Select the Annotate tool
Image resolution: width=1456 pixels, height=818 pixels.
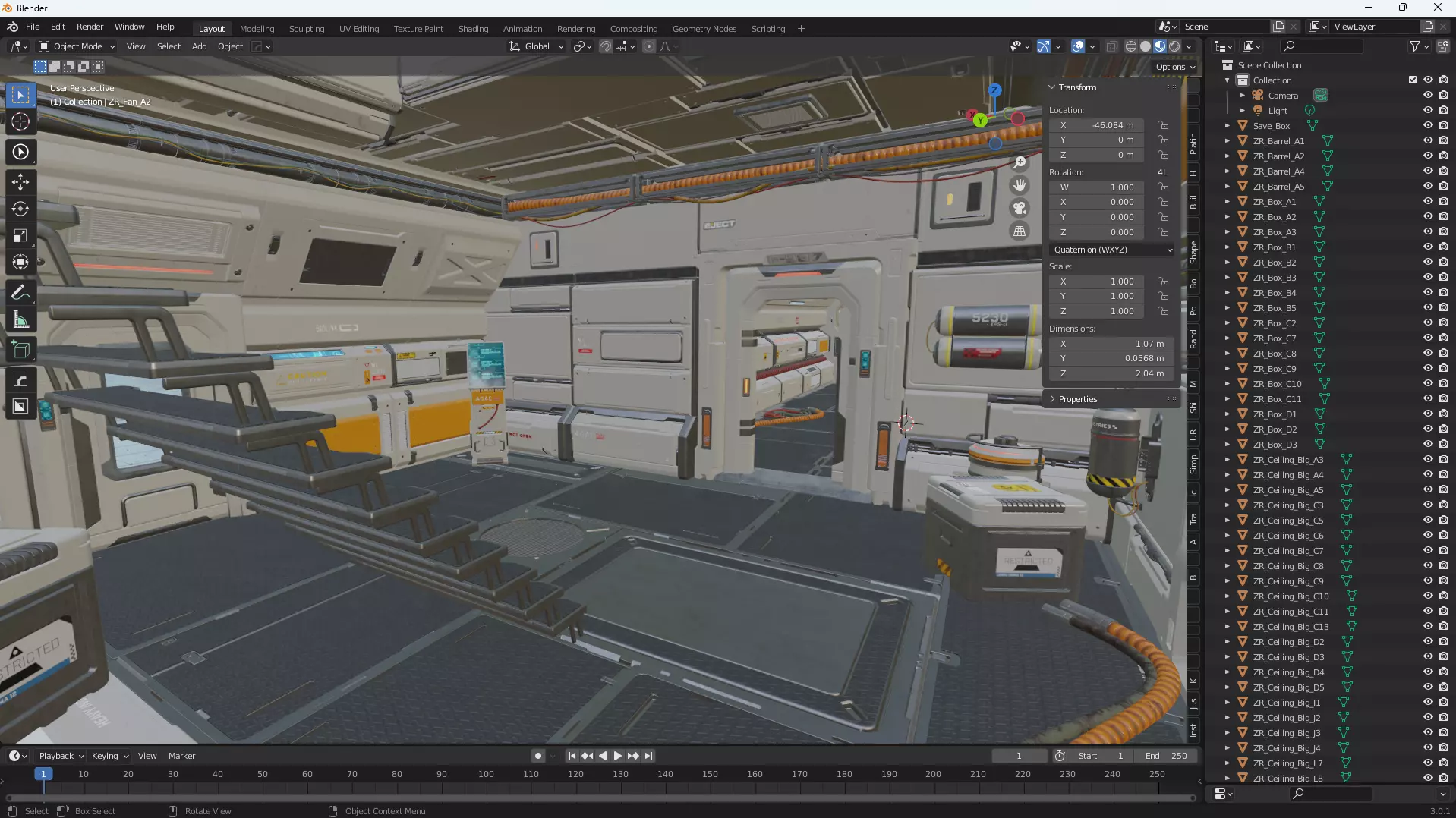20,293
